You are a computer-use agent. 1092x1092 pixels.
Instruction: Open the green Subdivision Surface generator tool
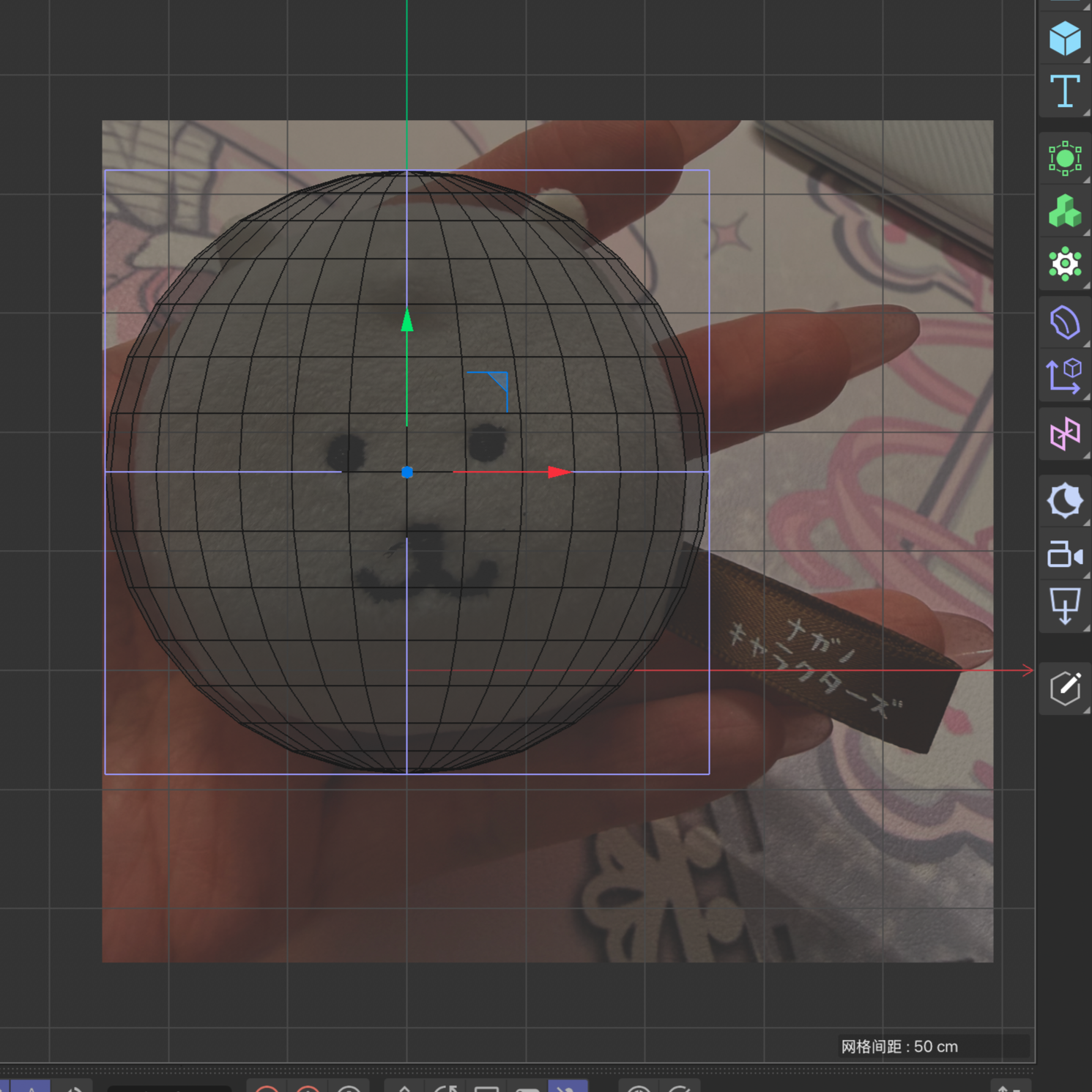1064,158
